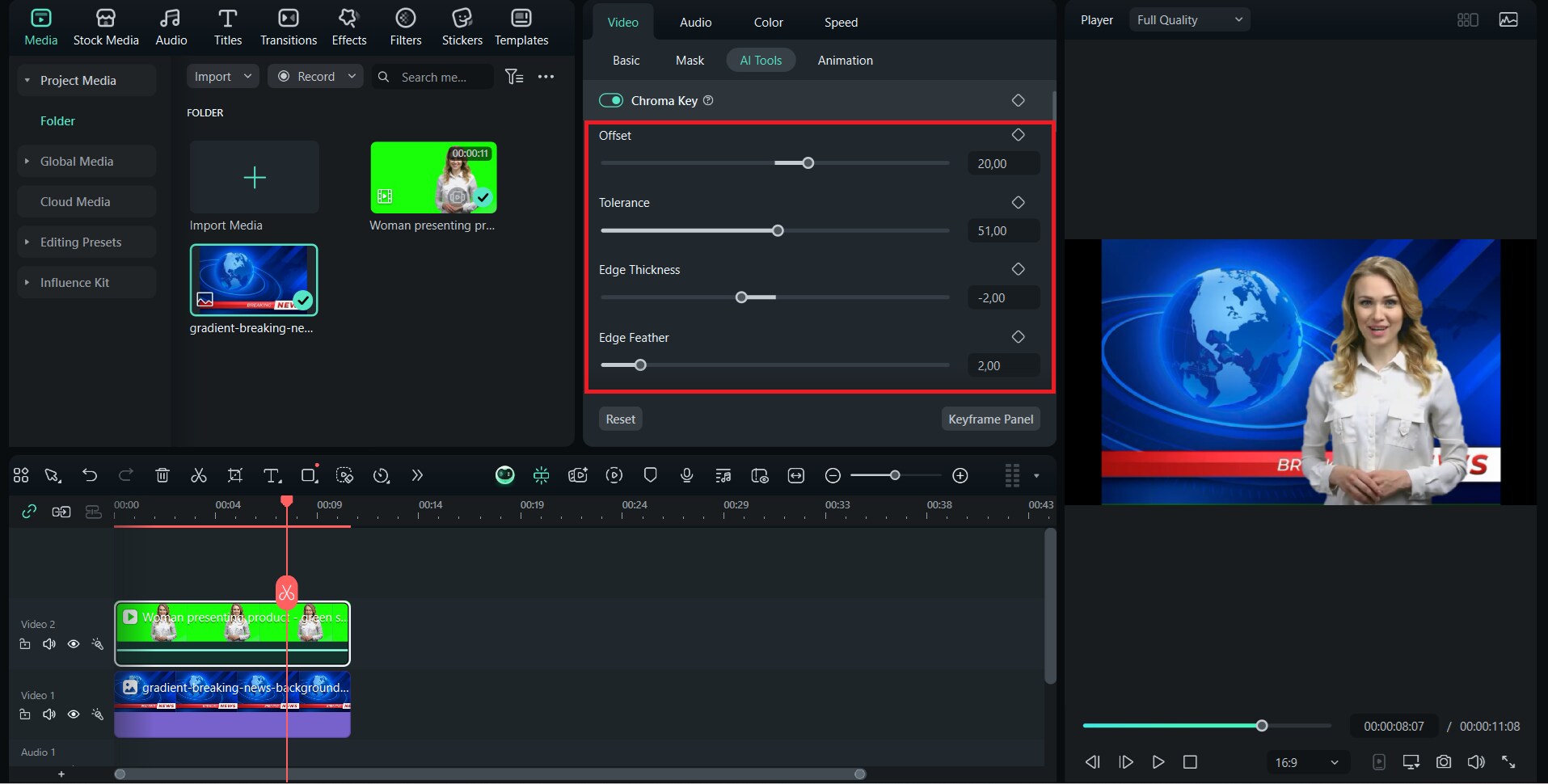Click the voiceover microphone icon
Image resolution: width=1548 pixels, height=784 pixels.
pyautogui.click(x=687, y=475)
